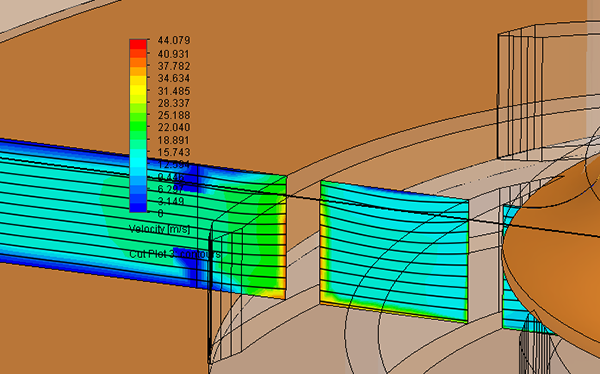Click the wireframe box above the curved channel
This screenshot has width=600, height=374.
pyautogui.click(x=520, y=92)
